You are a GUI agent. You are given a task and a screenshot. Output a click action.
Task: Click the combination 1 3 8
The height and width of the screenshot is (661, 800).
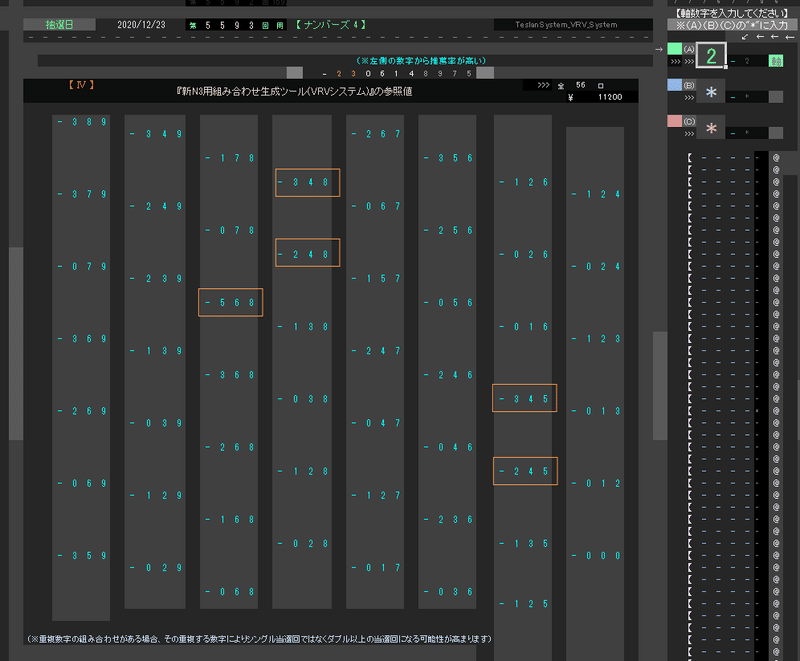pos(303,326)
